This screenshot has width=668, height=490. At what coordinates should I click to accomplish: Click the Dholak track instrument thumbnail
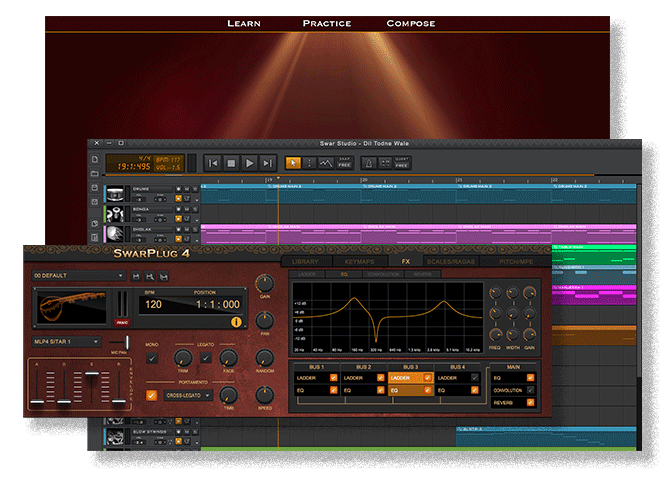(115, 234)
